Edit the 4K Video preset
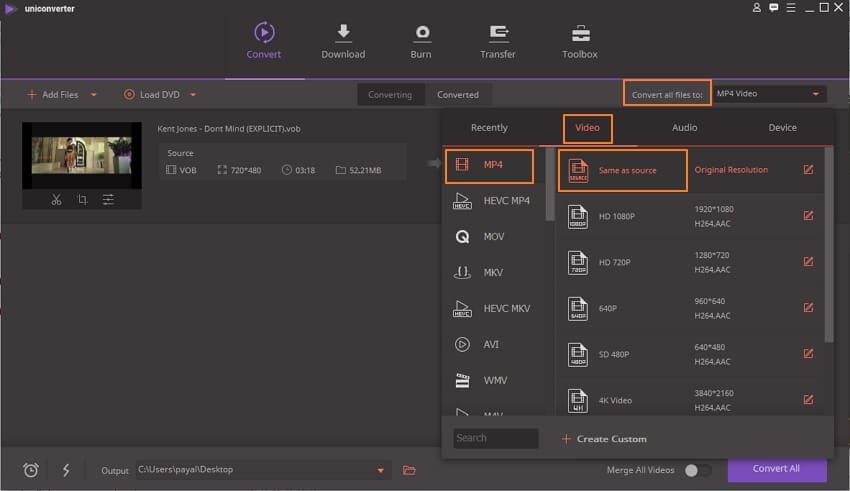 (x=808, y=400)
